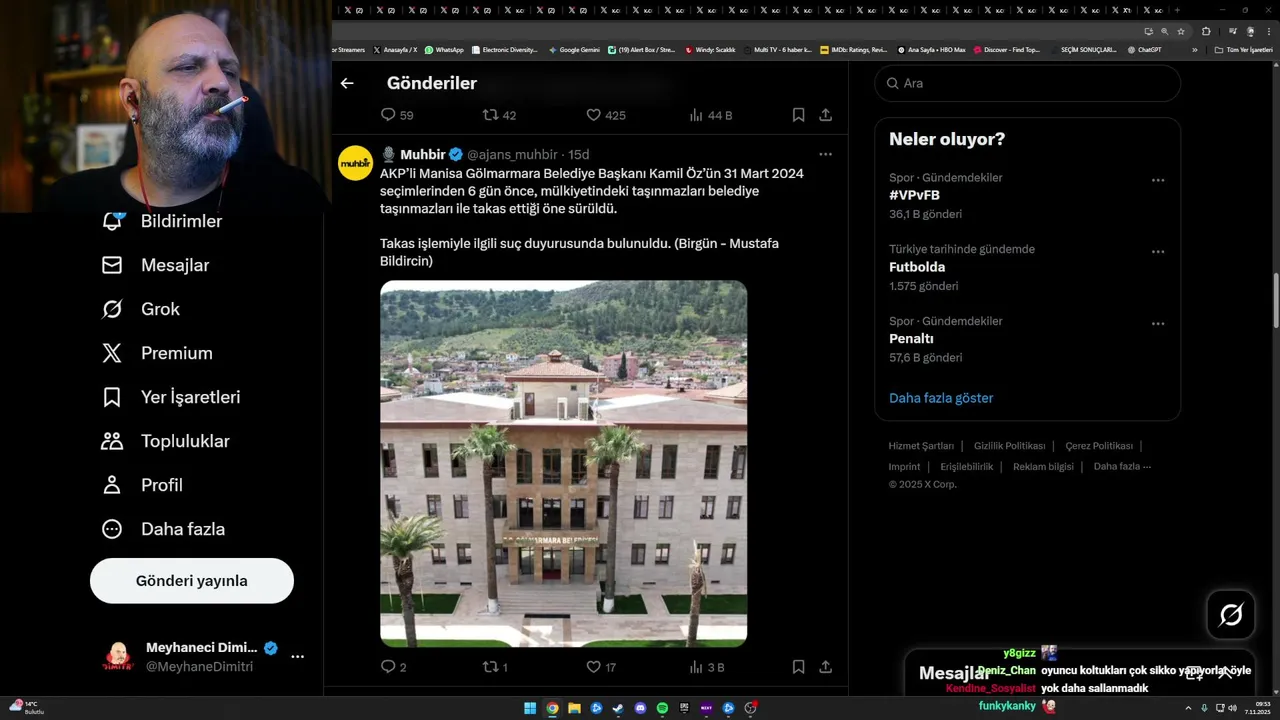This screenshot has height=720, width=1280.
Task: Open Hizmet Şartları footer link
Action: 921,446
